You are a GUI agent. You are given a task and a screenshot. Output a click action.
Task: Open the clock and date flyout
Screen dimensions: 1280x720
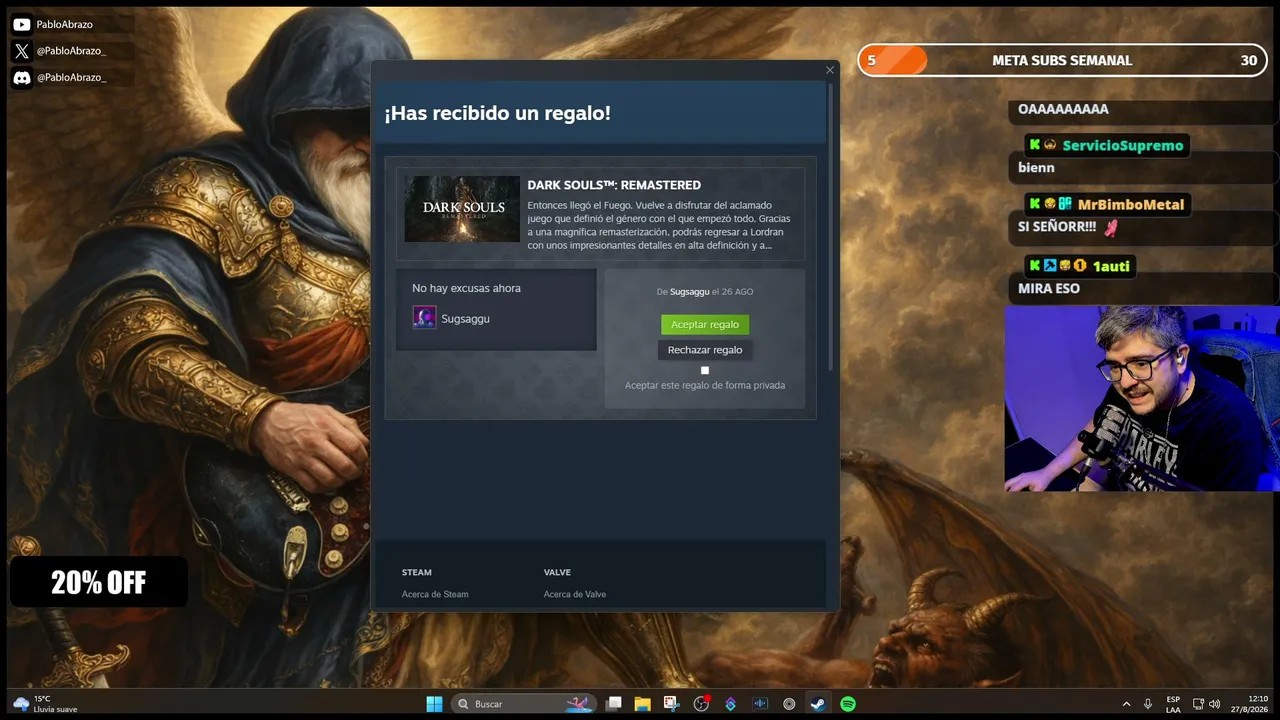1251,704
